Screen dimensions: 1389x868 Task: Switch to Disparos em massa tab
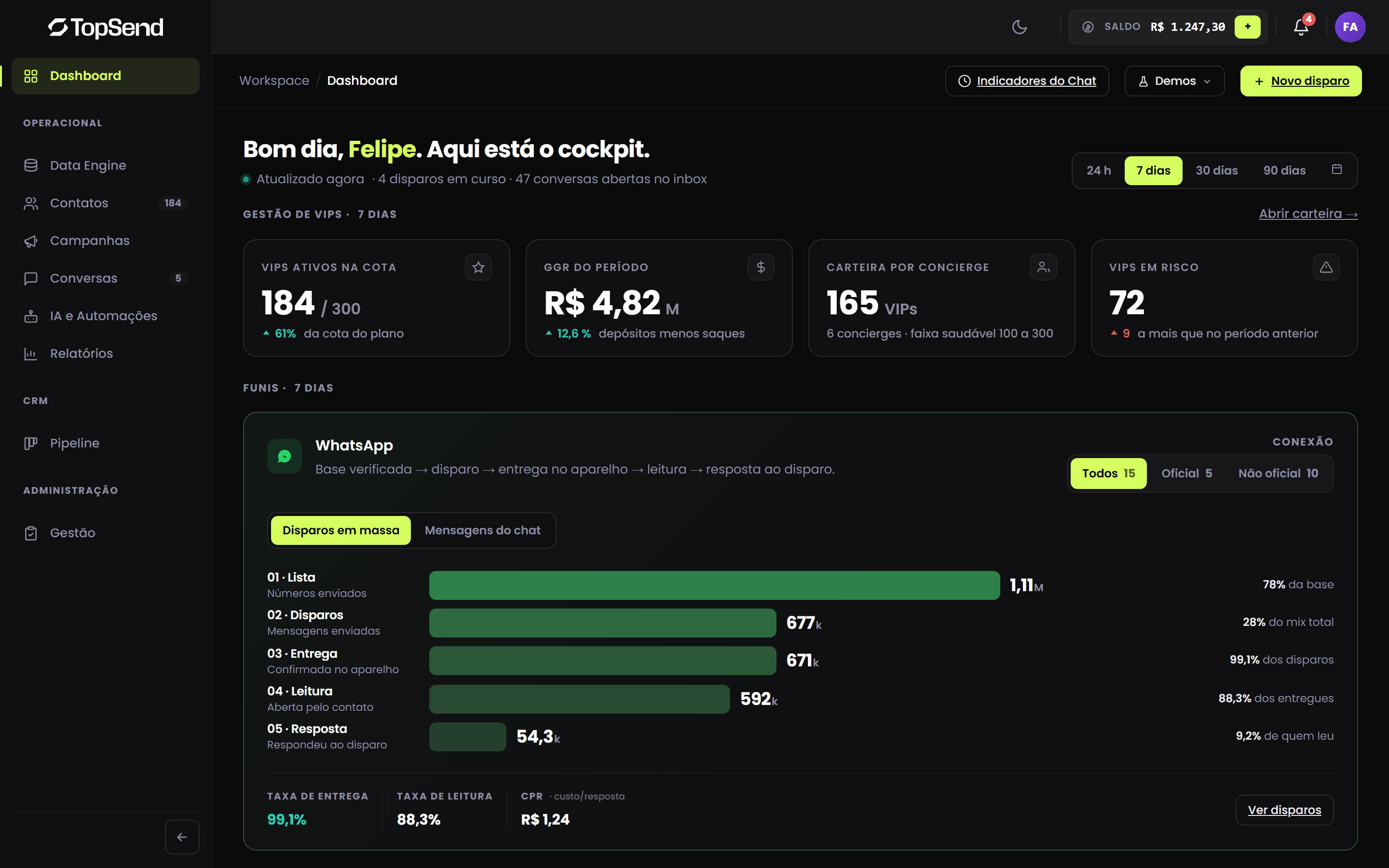click(x=341, y=530)
